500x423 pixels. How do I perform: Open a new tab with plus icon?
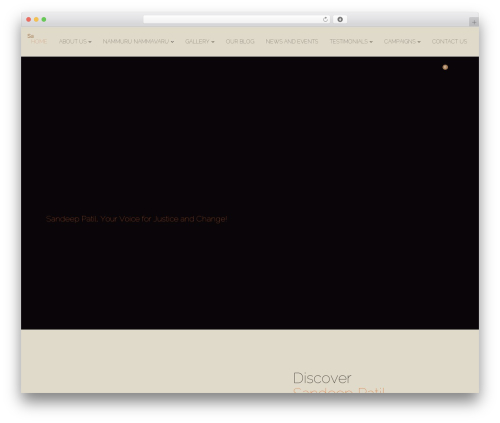click(x=474, y=22)
